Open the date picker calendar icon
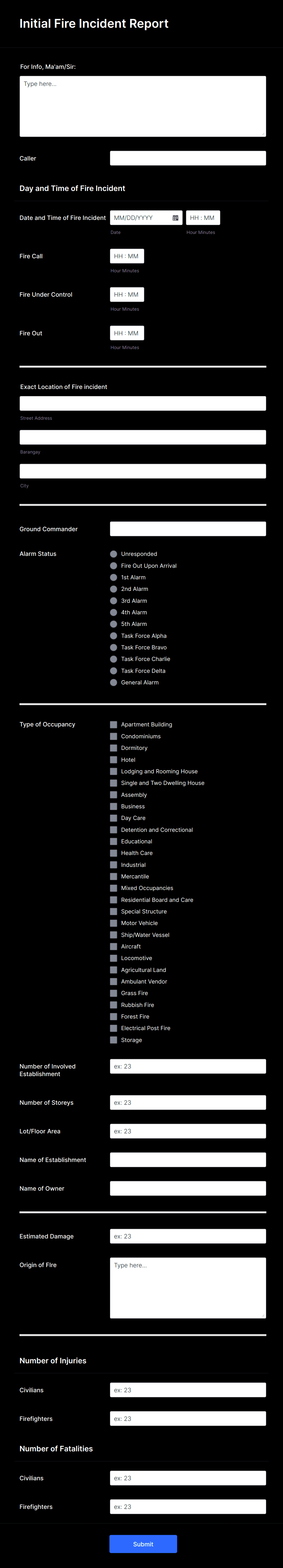 (175, 217)
